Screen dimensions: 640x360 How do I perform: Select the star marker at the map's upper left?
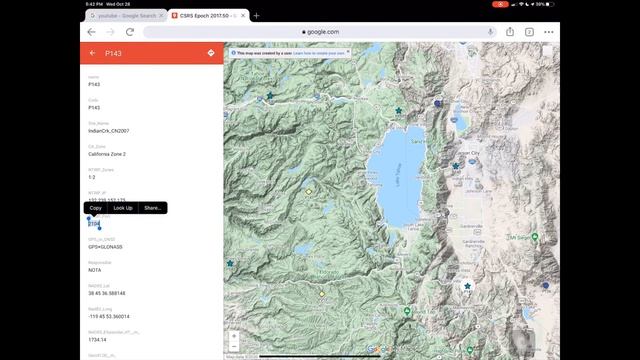click(x=270, y=96)
